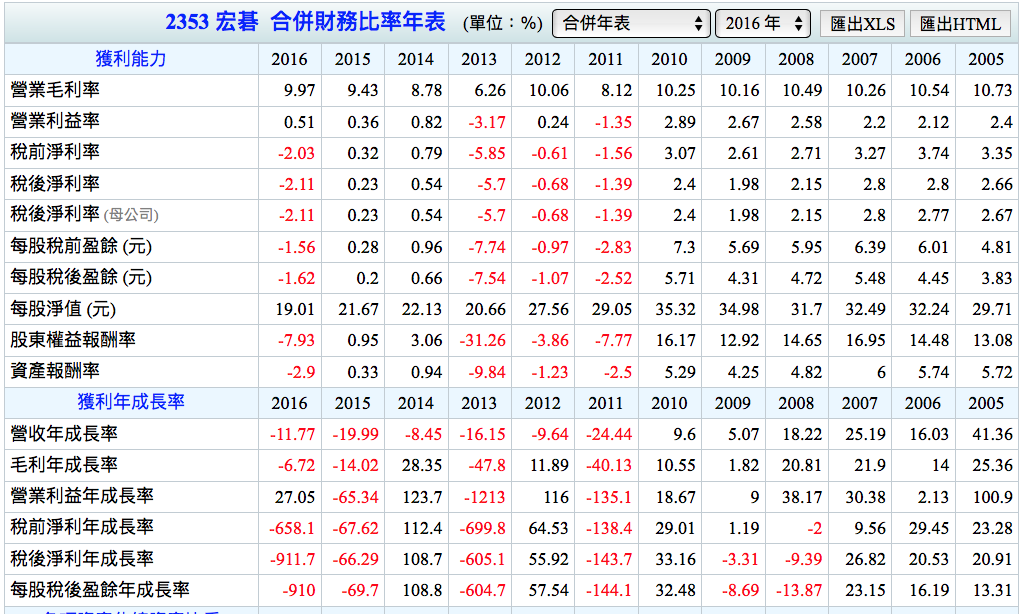Select the 營收年成長率 row label
This screenshot has height=614, width=1029.
click(64, 434)
